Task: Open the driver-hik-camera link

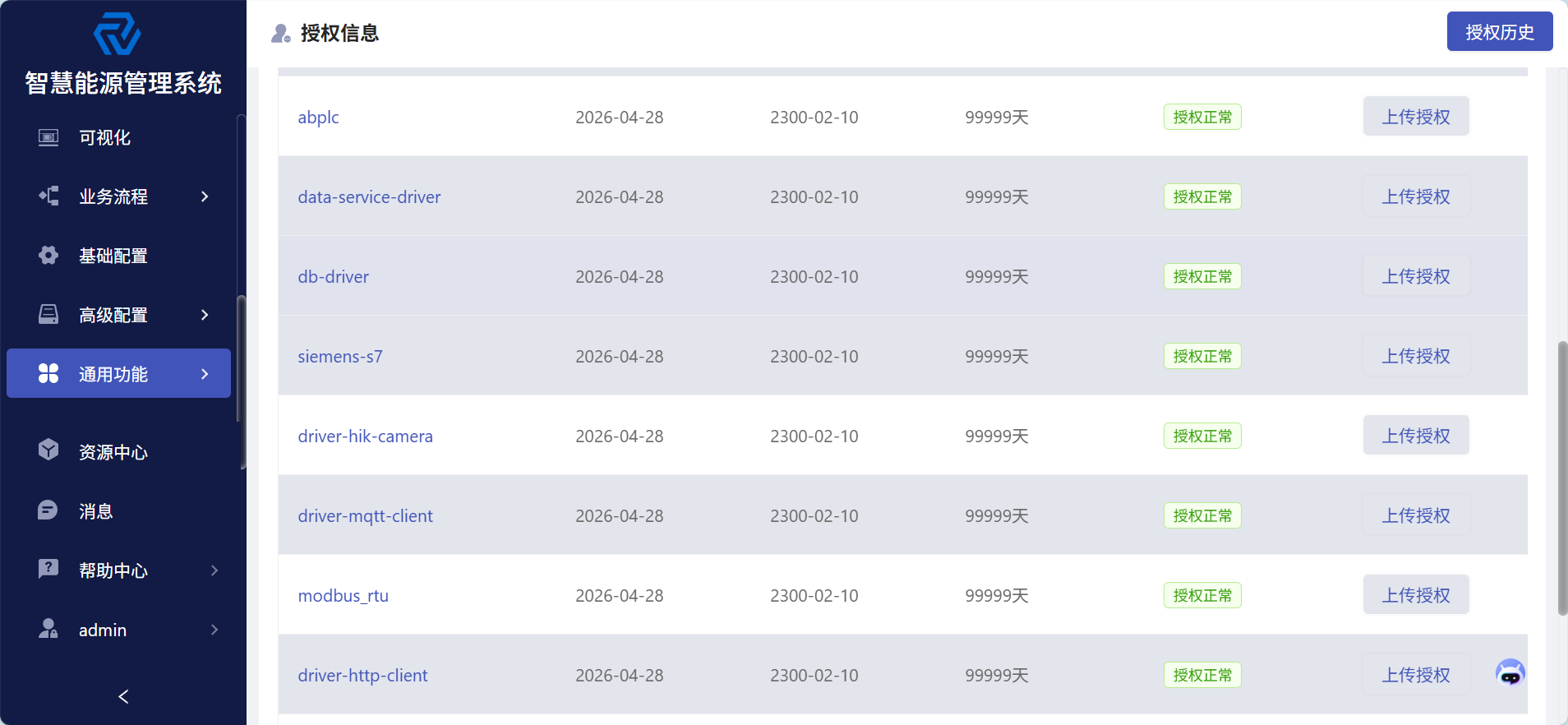Action: (x=365, y=436)
